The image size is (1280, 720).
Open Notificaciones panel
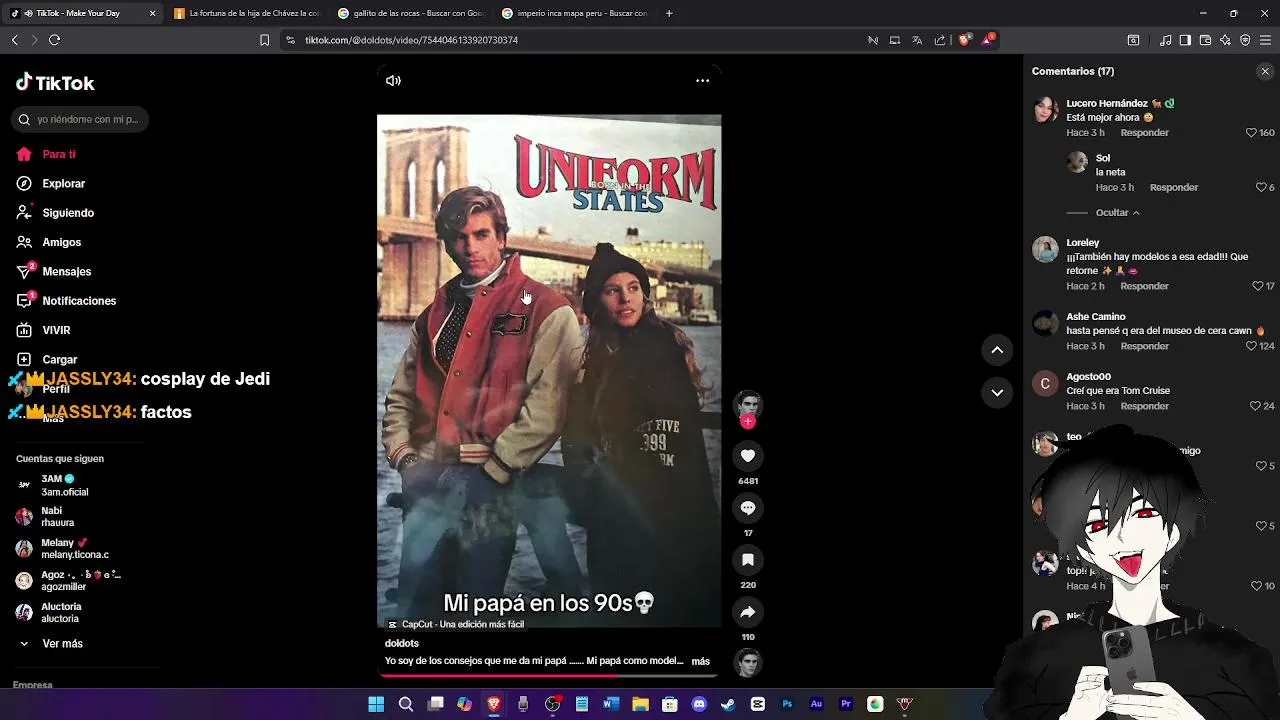click(79, 301)
